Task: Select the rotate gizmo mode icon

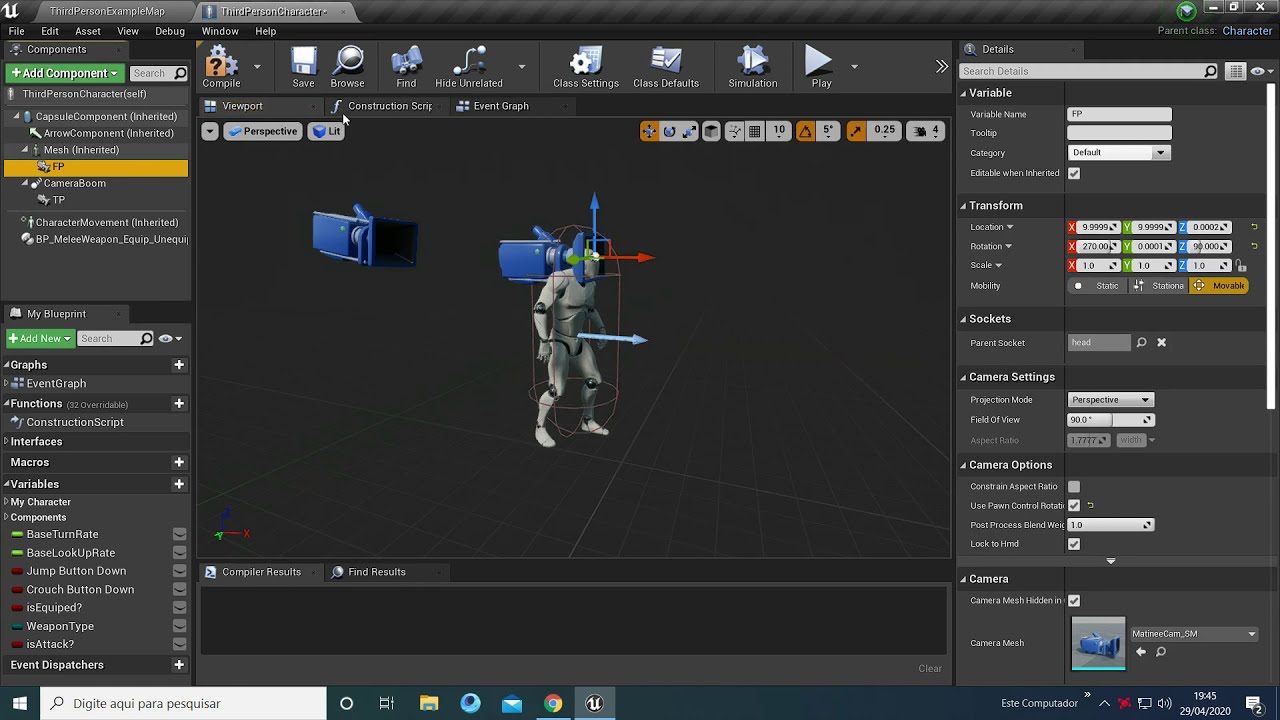Action: 670,131
